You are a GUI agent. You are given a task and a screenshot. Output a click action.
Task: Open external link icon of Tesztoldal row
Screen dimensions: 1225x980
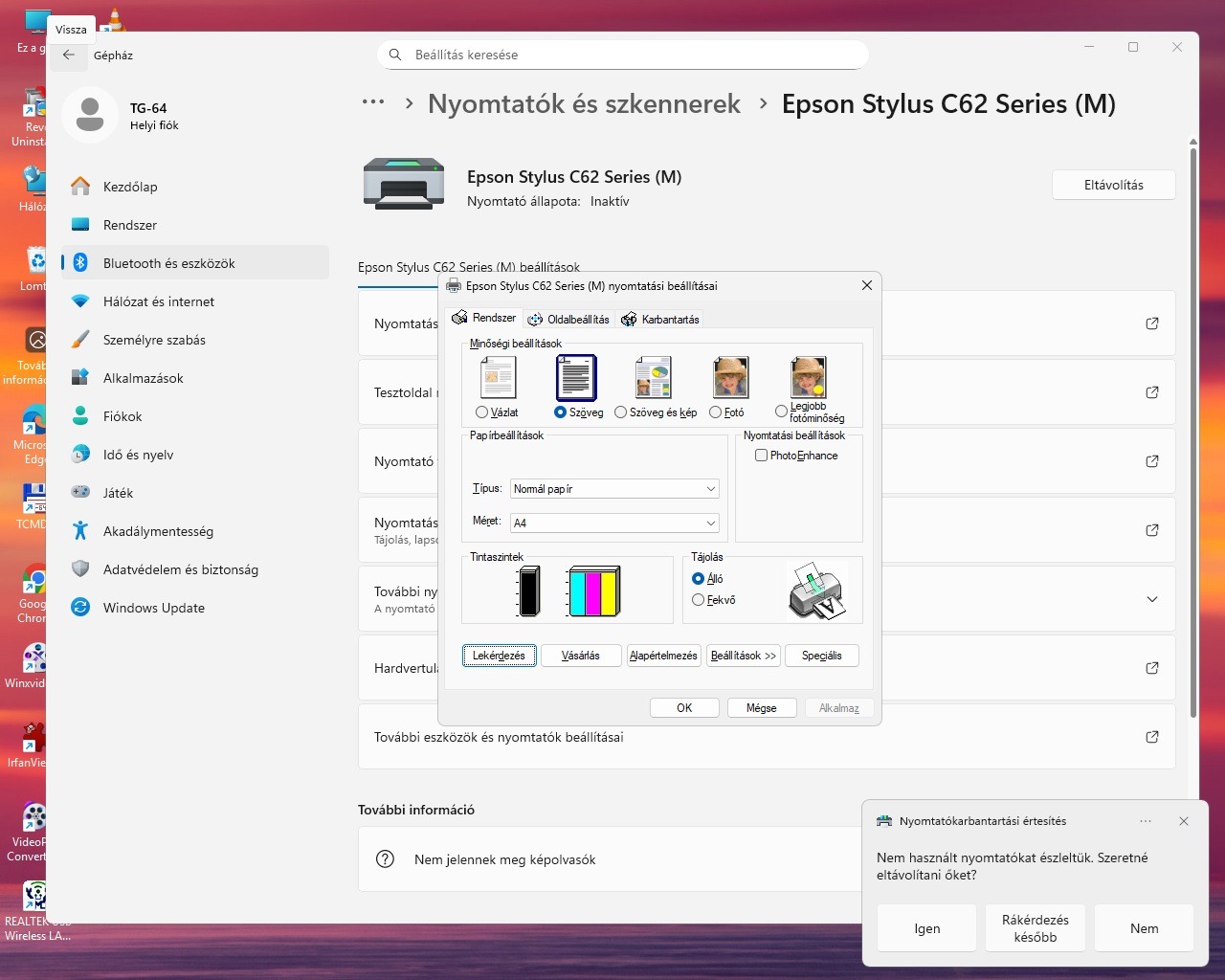tap(1152, 392)
